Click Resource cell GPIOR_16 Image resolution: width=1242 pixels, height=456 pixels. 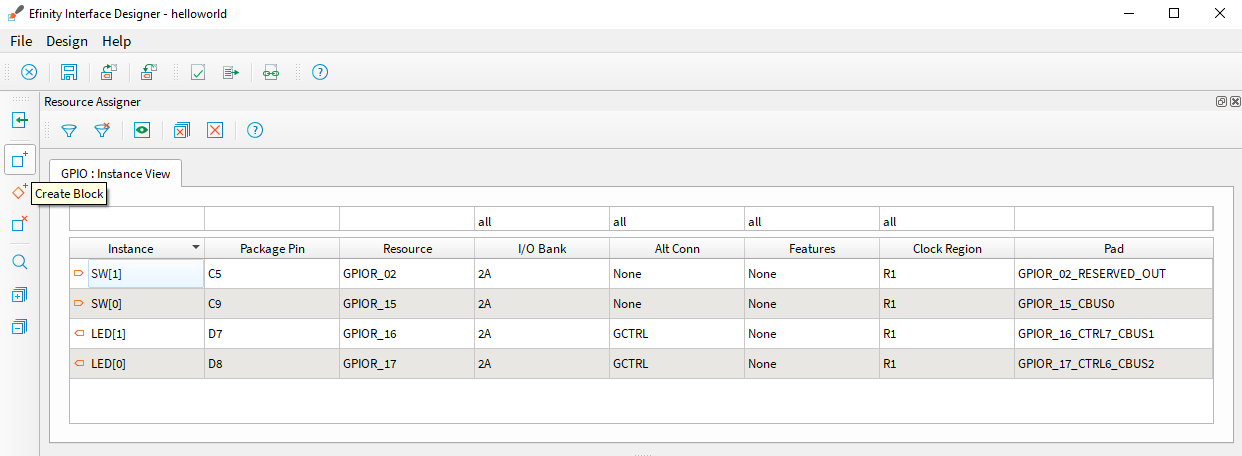click(x=407, y=333)
